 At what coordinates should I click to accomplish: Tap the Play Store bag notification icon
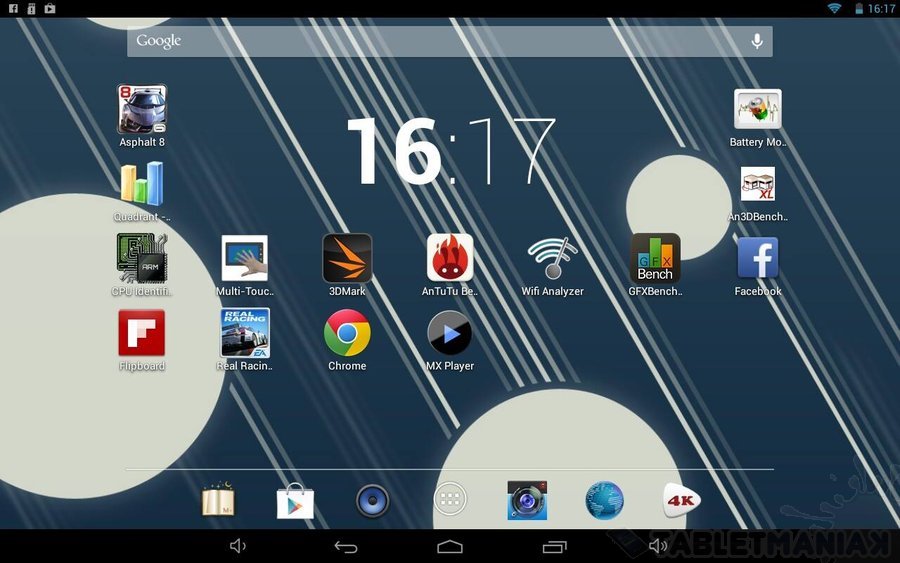[x=50, y=9]
